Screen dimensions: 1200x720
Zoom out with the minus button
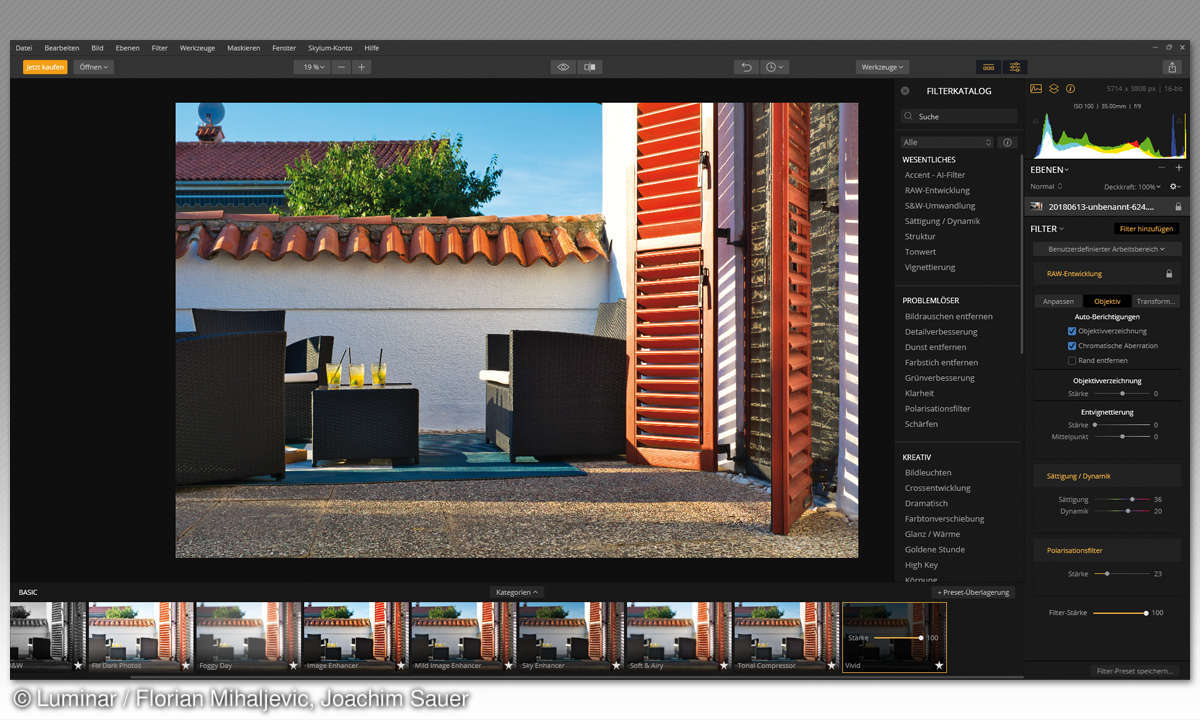(x=342, y=67)
